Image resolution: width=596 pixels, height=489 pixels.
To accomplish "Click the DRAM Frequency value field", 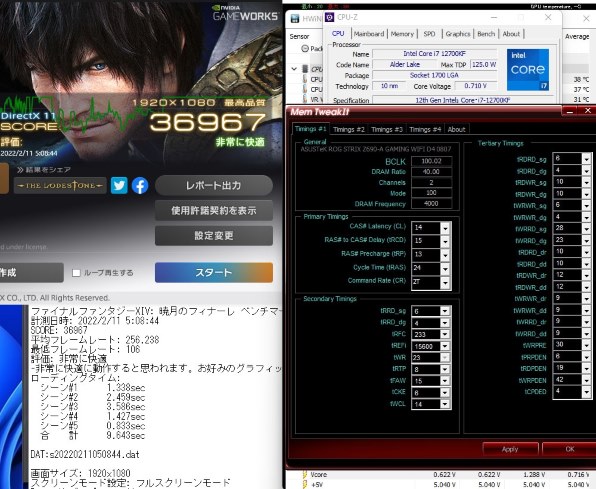I will [x=431, y=204].
